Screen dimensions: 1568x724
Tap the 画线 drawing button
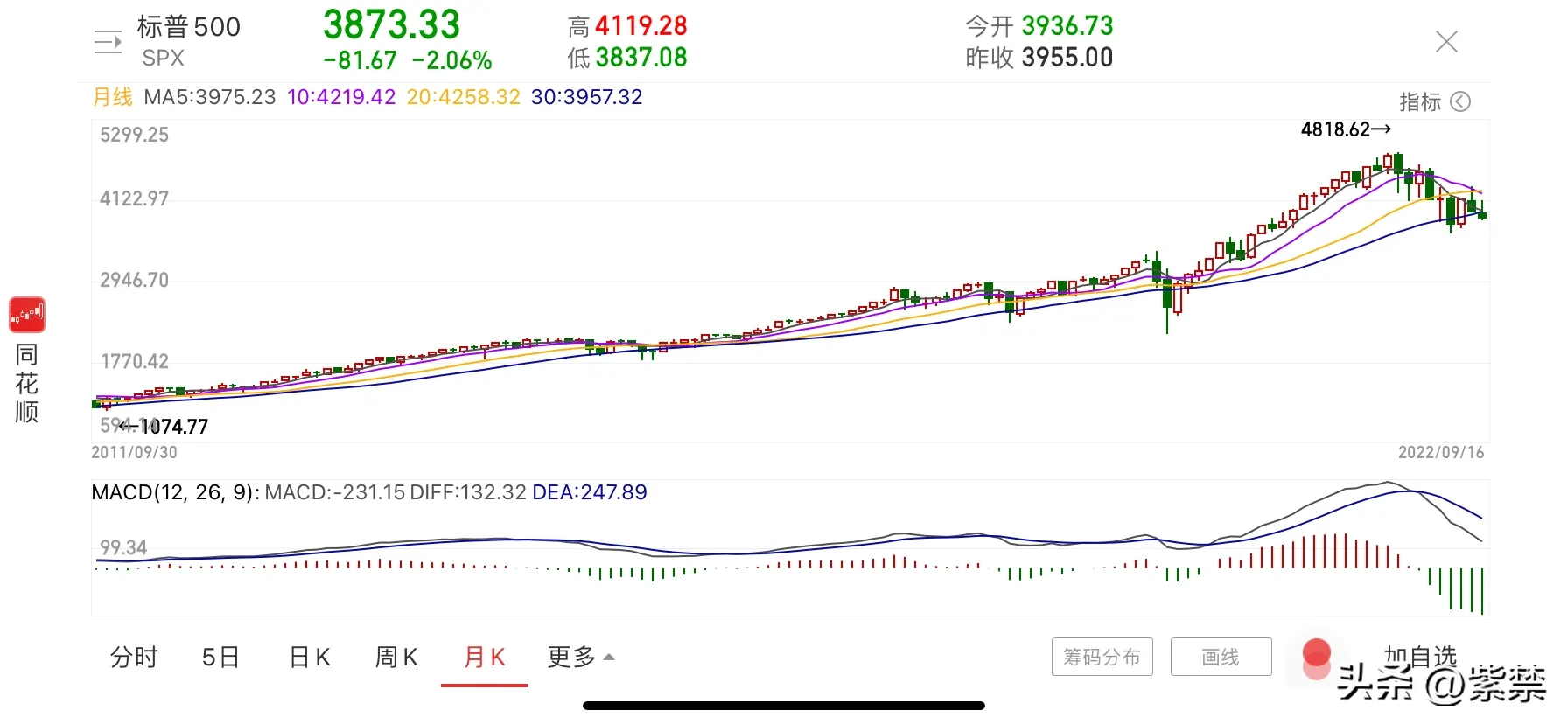(1221, 657)
